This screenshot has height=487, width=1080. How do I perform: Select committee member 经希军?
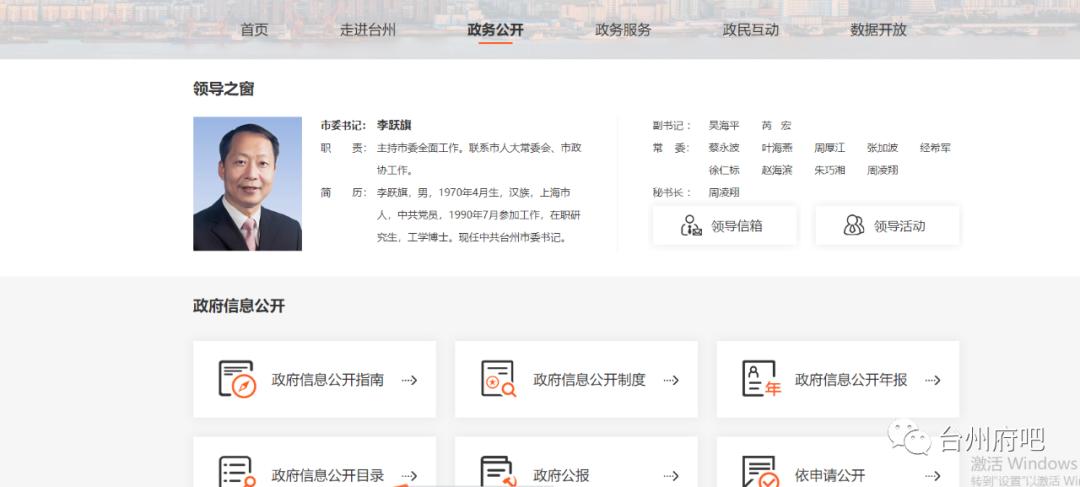click(x=935, y=147)
